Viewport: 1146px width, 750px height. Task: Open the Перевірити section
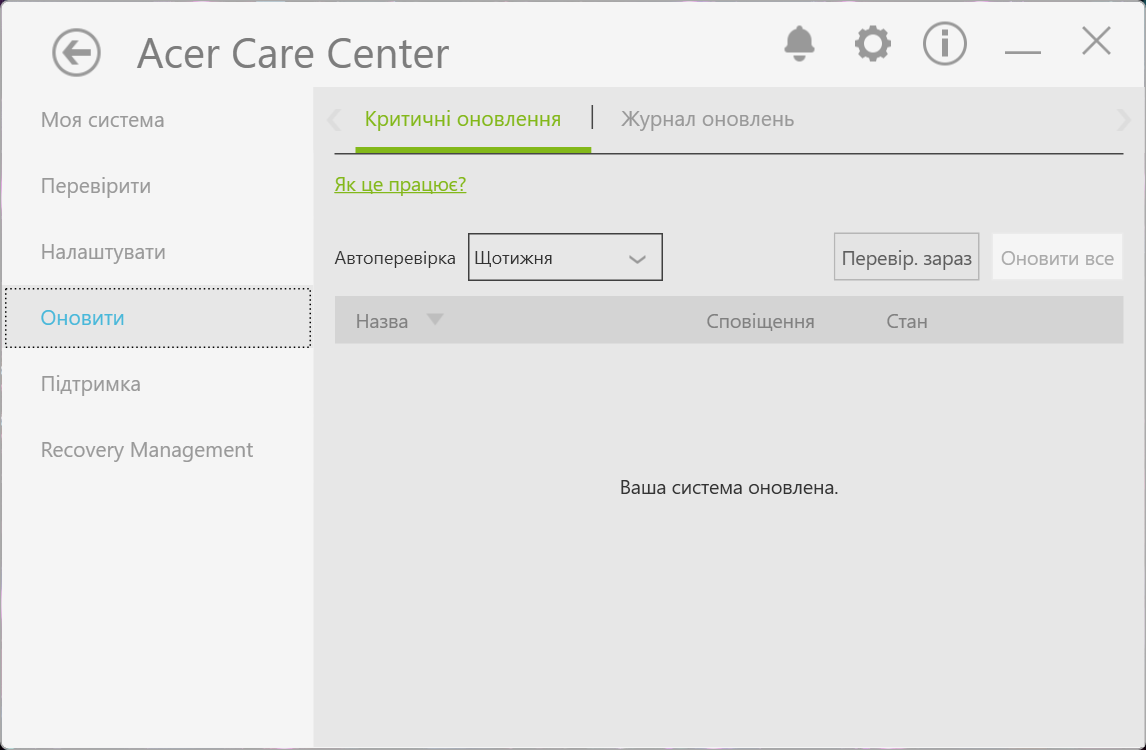click(x=96, y=186)
